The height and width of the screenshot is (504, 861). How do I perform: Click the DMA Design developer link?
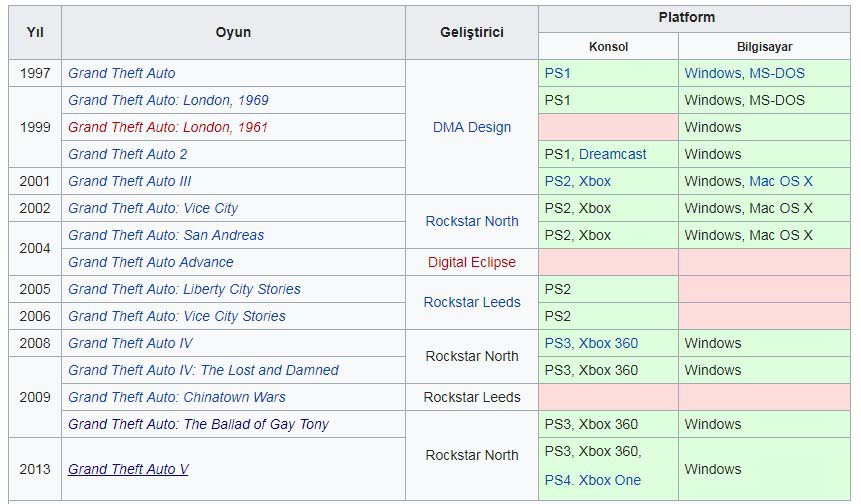pos(472,127)
